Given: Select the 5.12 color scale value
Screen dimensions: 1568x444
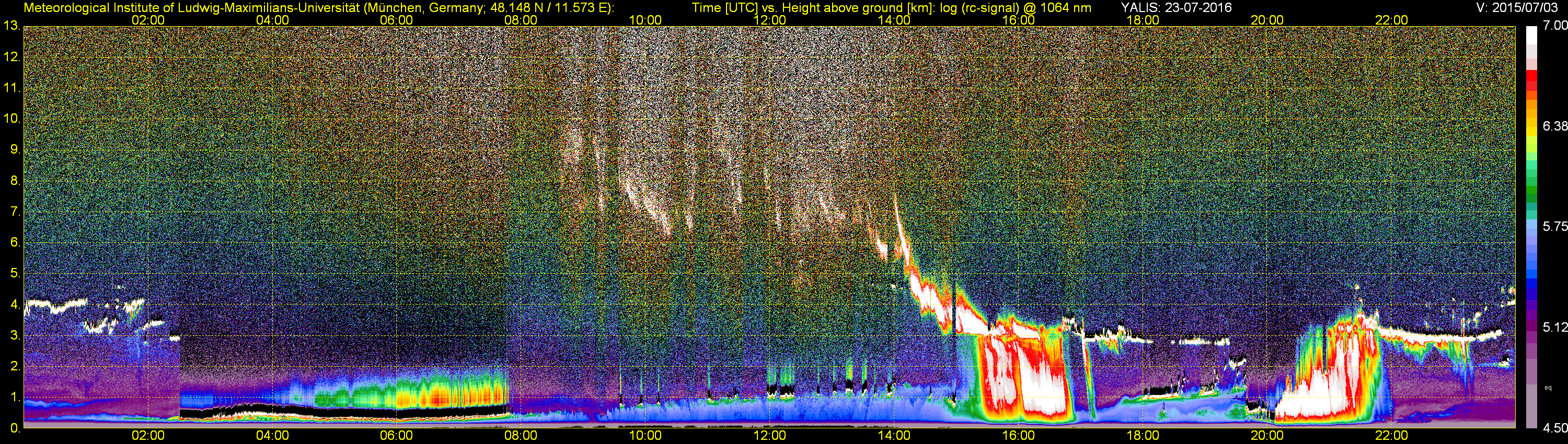Looking at the screenshot, I should (x=1554, y=327).
